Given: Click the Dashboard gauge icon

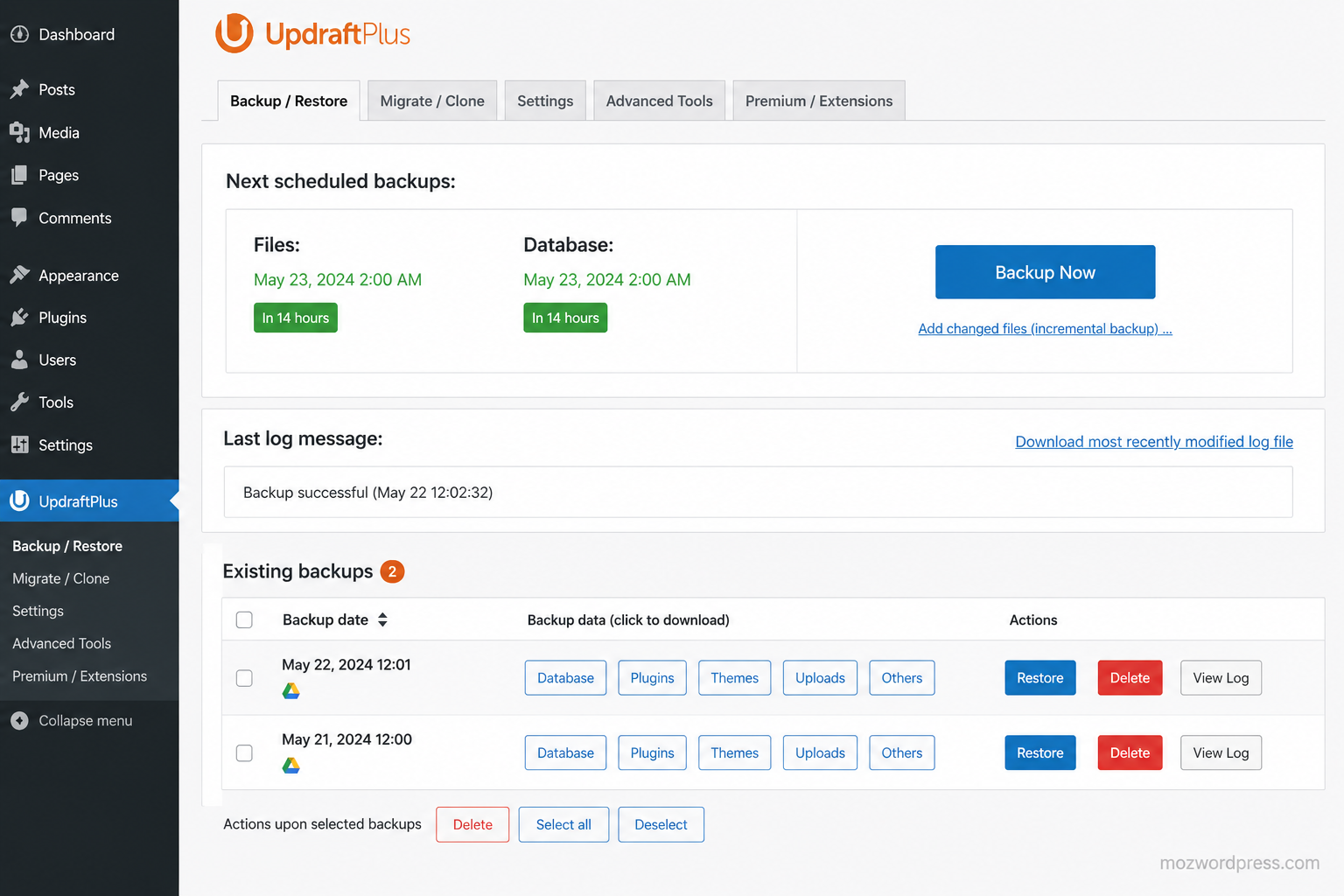Looking at the screenshot, I should click(19, 34).
